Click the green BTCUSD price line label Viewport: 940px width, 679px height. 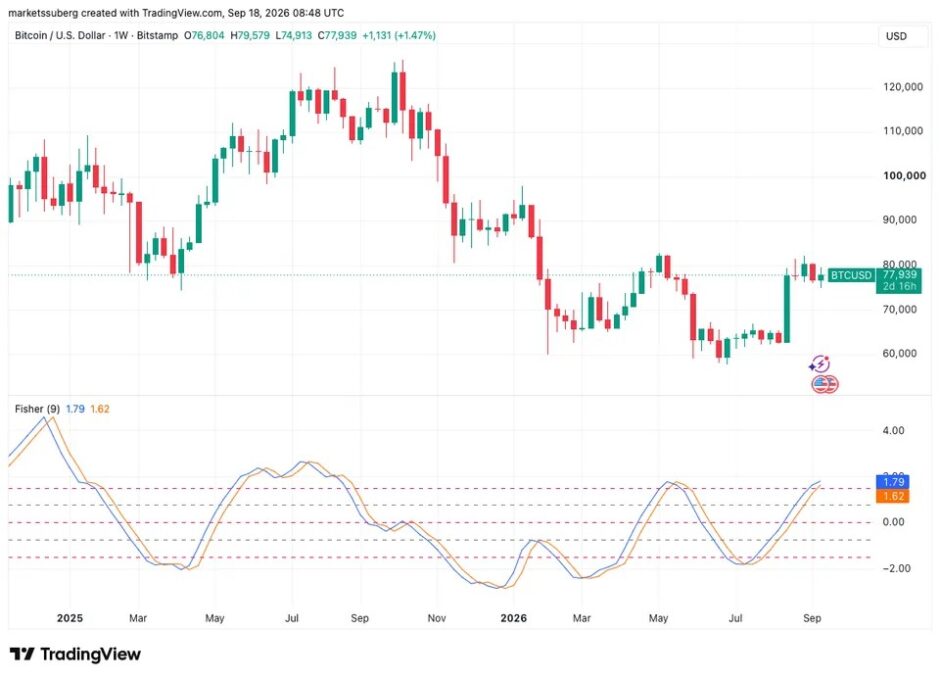point(851,275)
